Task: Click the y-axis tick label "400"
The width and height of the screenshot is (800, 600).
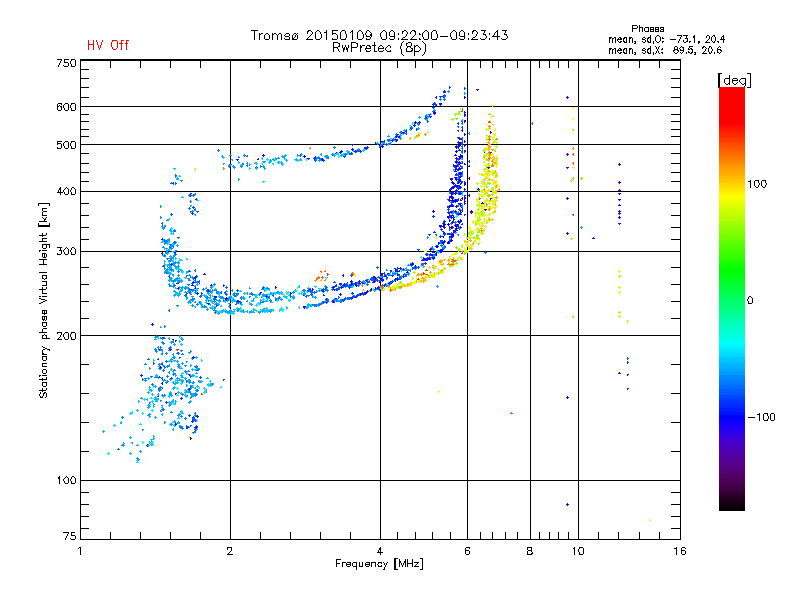Action: (66, 191)
